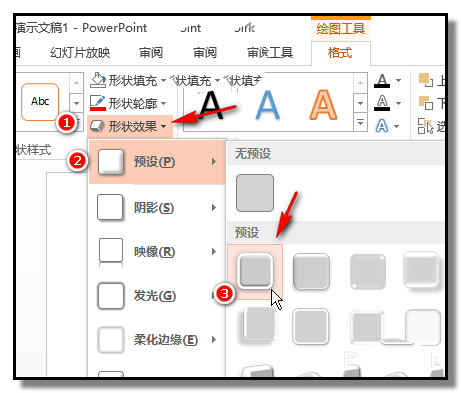The width and height of the screenshot is (461, 393).
Task: Select the third preset in first row
Action: click(x=368, y=271)
